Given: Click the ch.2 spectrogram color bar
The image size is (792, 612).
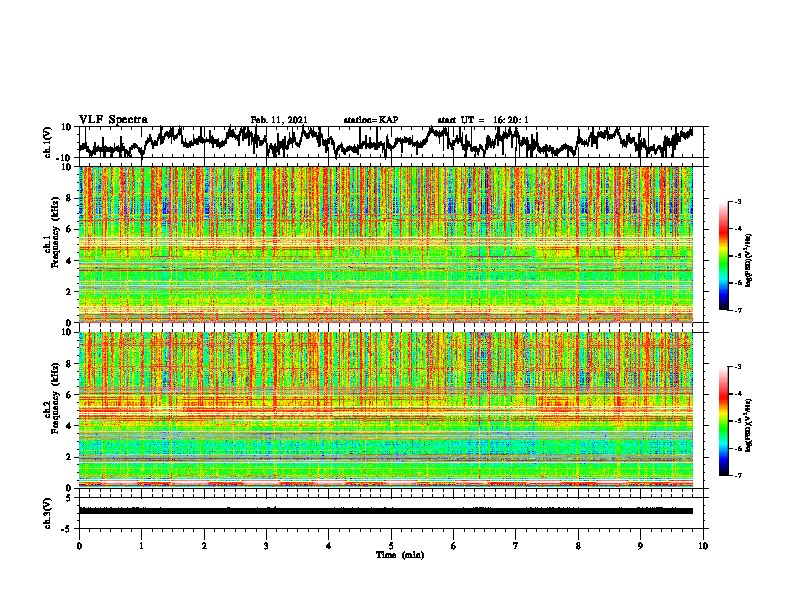Looking at the screenshot, I should pos(723,421).
